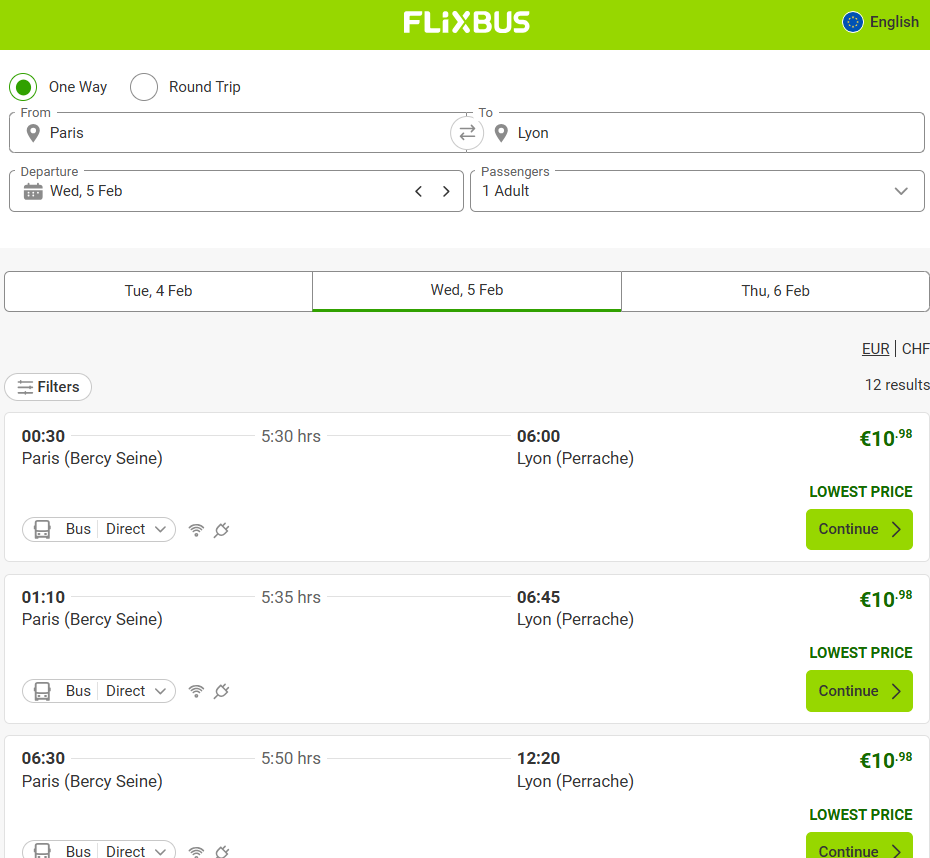The width and height of the screenshot is (930, 858).
Task: Switch to the Thu, 6 Feb tab
Action: 775,291
